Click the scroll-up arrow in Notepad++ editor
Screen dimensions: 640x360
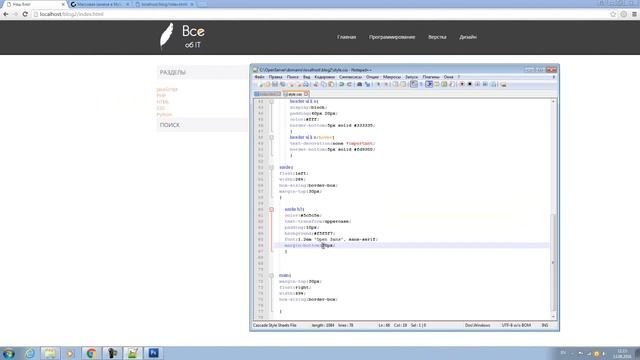[x=553, y=101]
